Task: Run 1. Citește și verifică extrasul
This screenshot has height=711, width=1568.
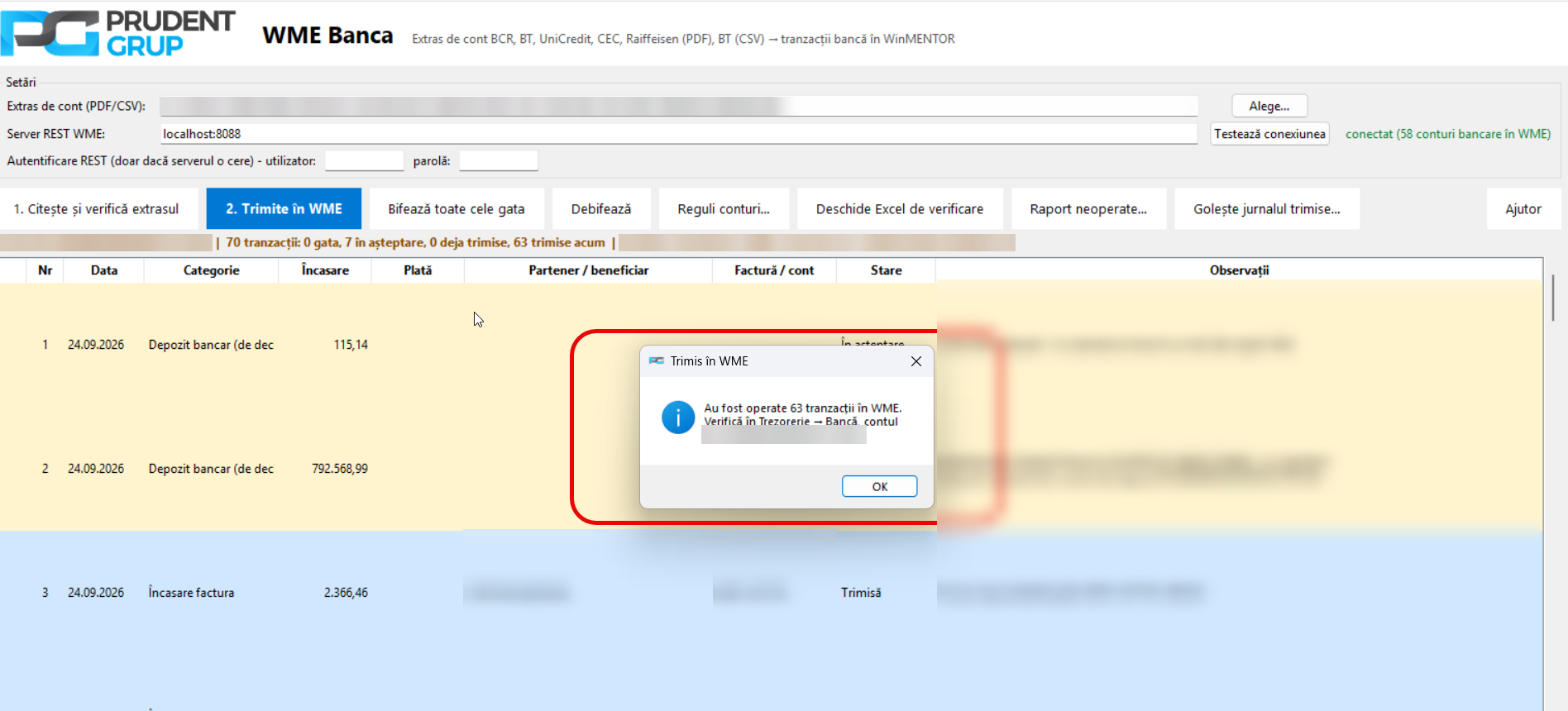Action: 100,209
